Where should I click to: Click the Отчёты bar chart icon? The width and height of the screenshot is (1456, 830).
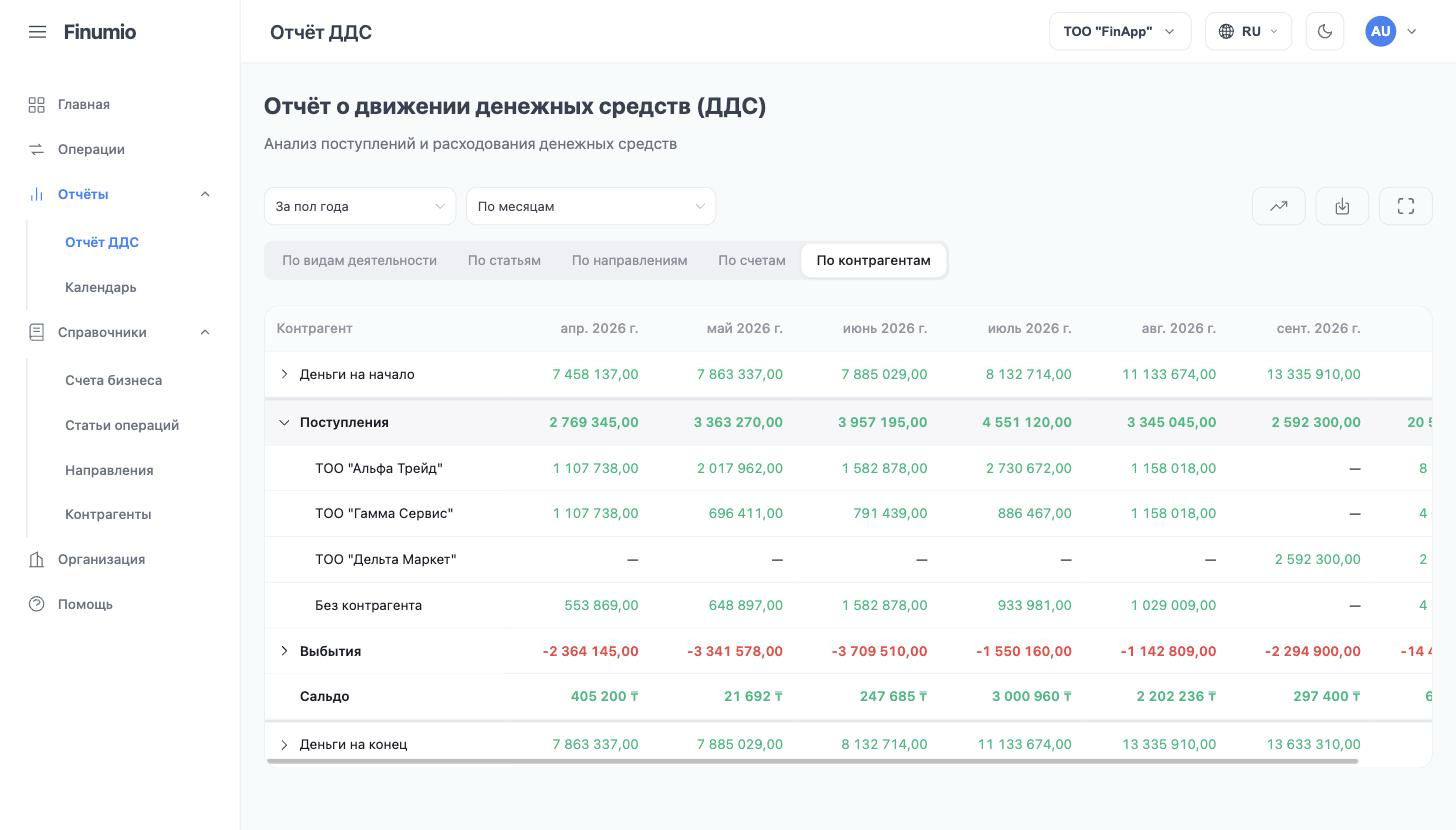click(37, 194)
